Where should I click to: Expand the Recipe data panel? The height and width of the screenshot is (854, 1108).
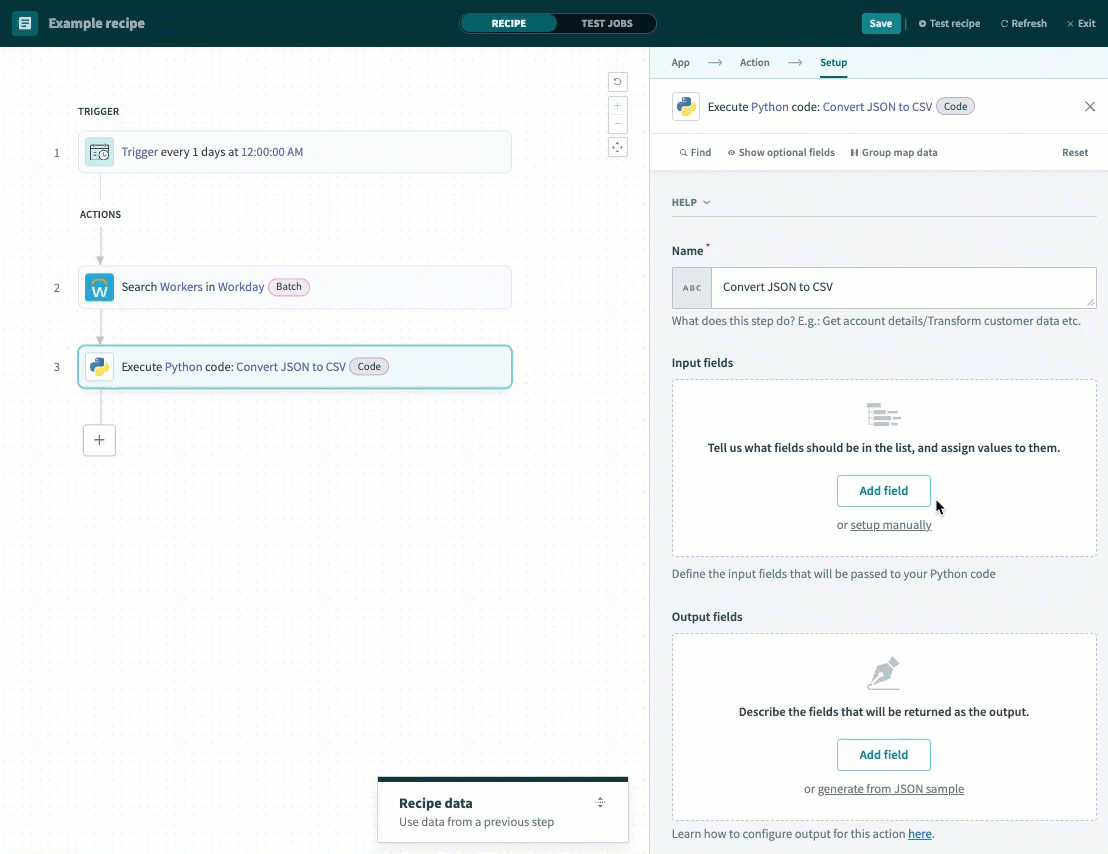[x=600, y=802]
